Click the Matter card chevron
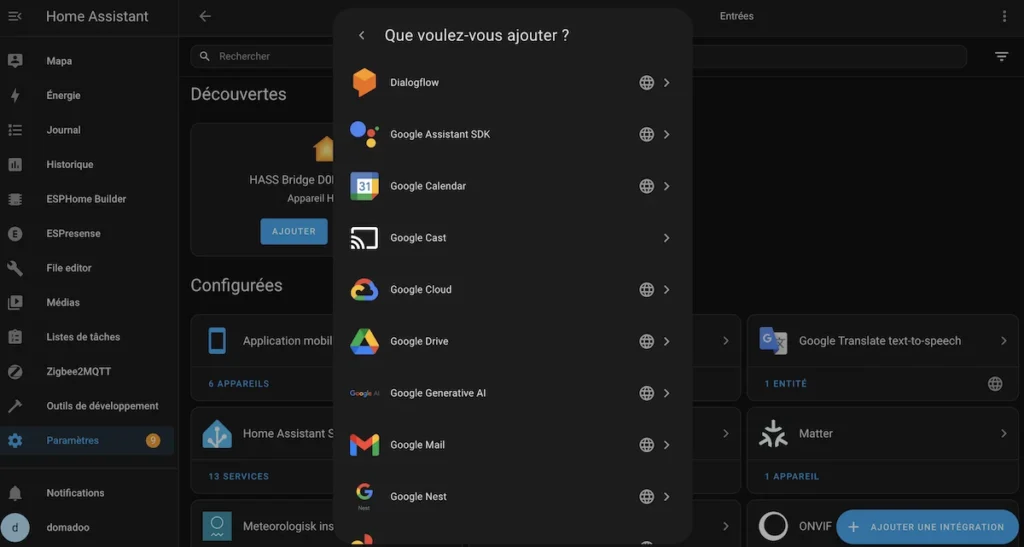This screenshot has width=1024, height=547. tap(1004, 433)
